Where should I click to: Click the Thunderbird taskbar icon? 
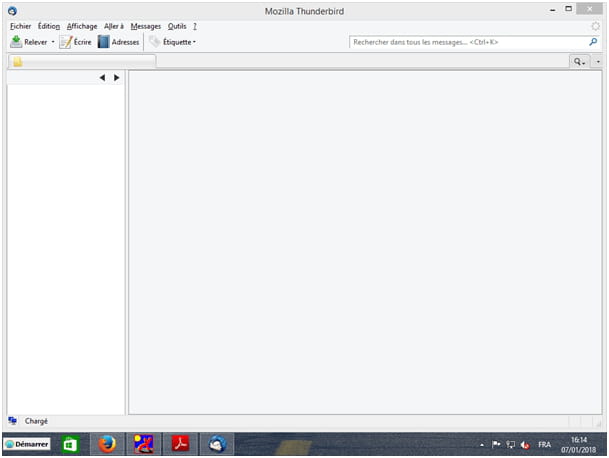(x=217, y=444)
